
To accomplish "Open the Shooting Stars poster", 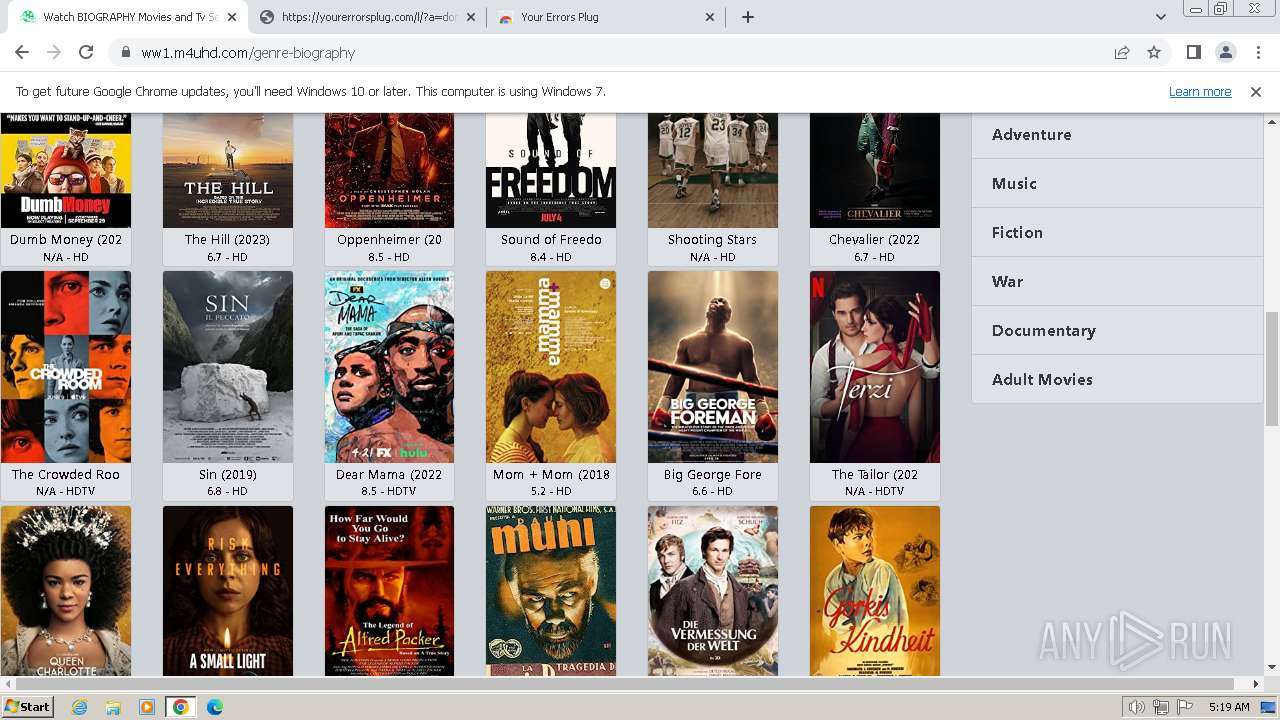I will coord(713,171).
